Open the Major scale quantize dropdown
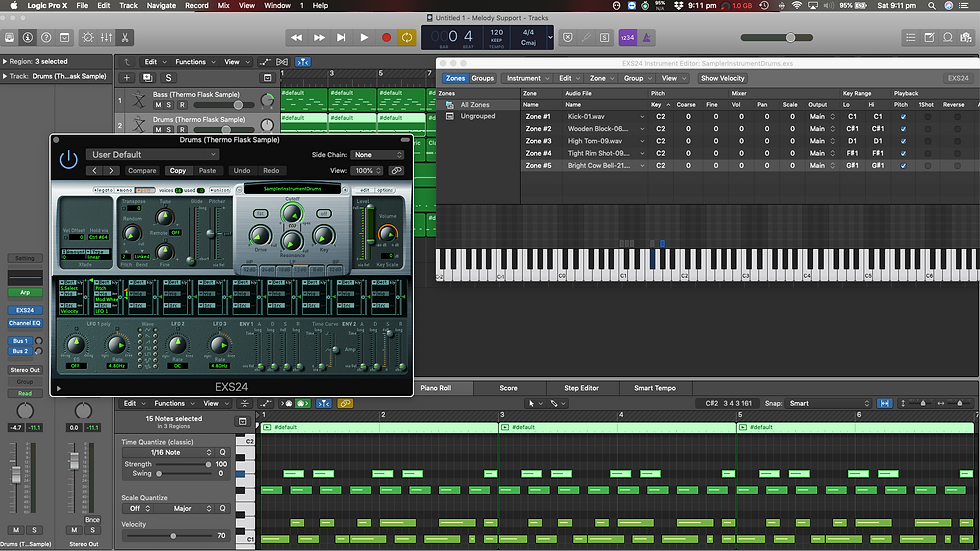The height and width of the screenshot is (551, 980). click(186, 509)
